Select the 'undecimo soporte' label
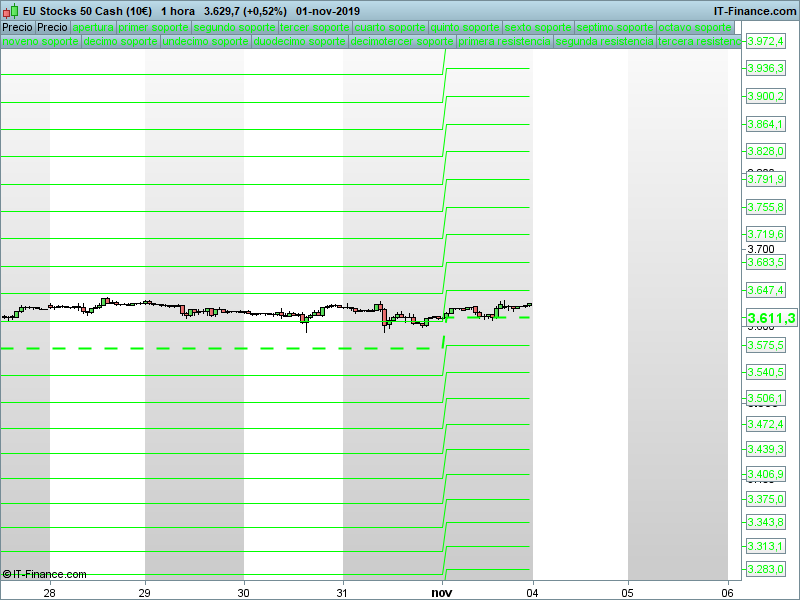Image resolution: width=800 pixels, height=600 pixels. tap(206, 41)
